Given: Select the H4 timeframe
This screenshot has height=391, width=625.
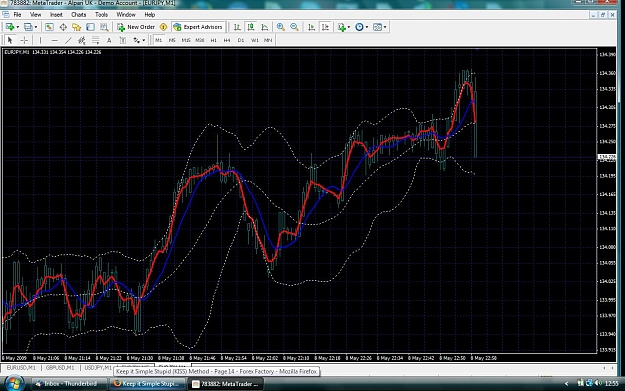Looking at the screenshot, I should point(227,40).
